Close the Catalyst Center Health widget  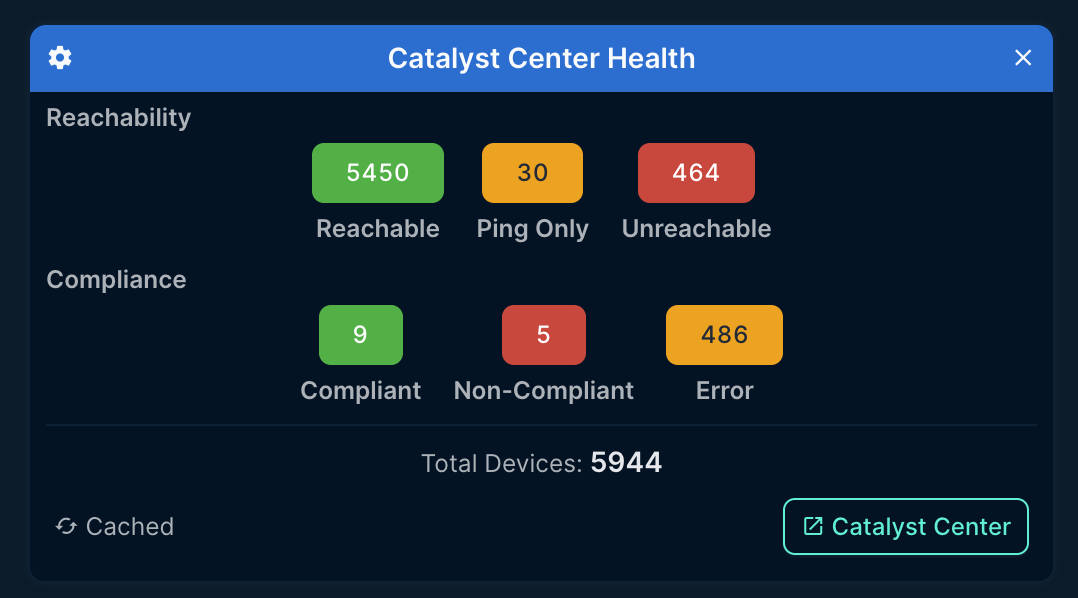pyautogui.click(x=1023, y=58)
